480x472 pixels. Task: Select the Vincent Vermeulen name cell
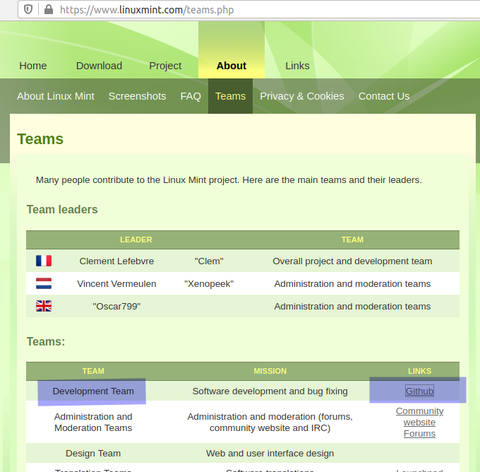(116, 284)
